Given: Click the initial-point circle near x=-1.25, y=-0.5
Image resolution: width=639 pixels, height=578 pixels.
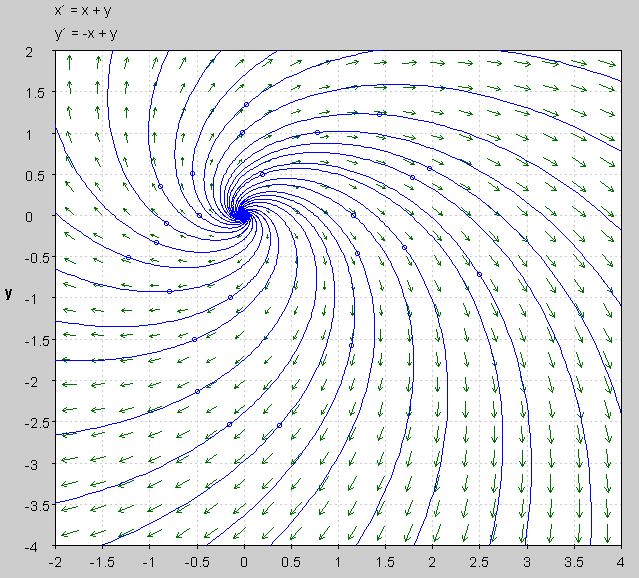Looking at the screenshot, I should tap(128, 257).
